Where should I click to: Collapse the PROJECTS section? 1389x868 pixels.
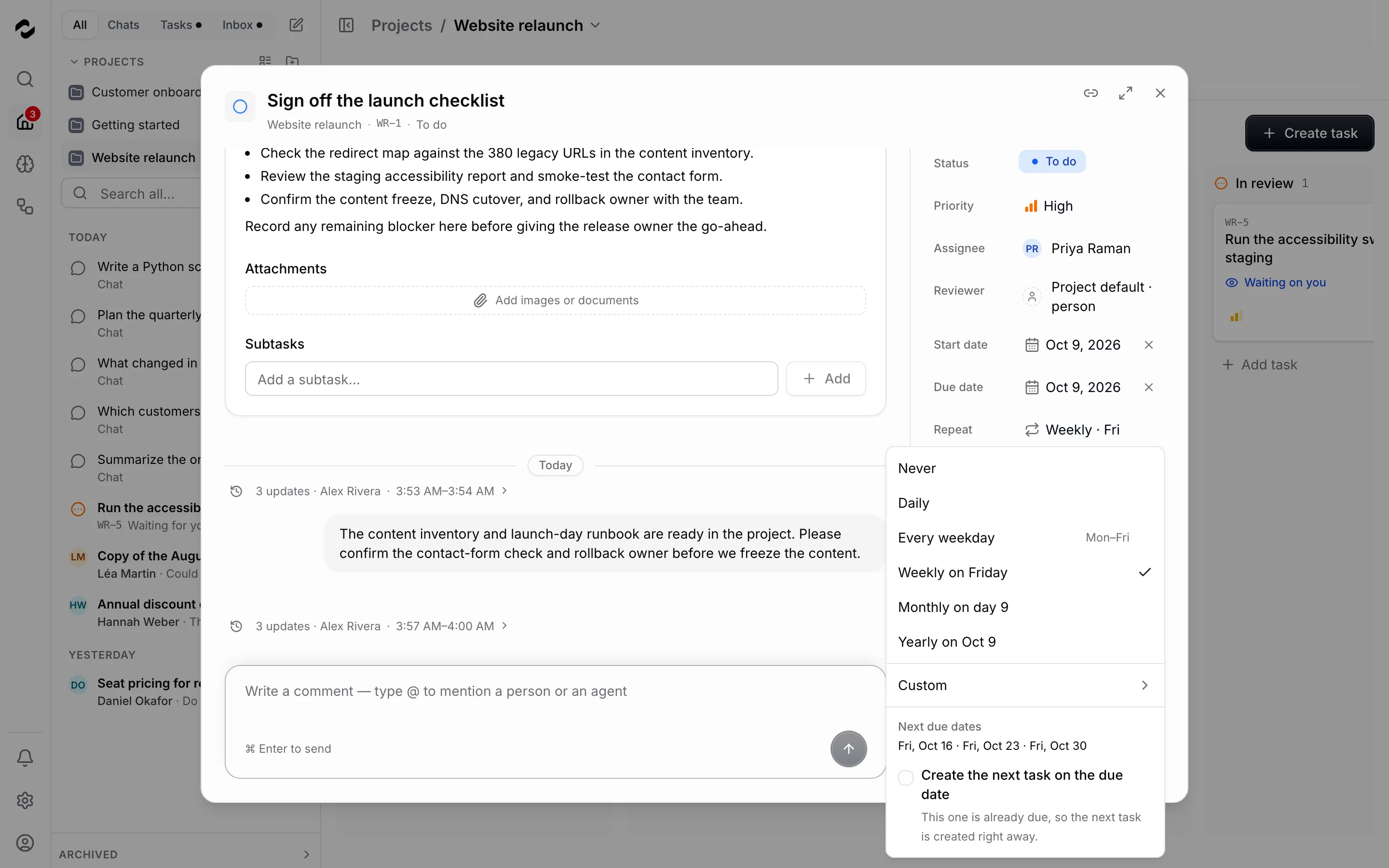point(107,61)
